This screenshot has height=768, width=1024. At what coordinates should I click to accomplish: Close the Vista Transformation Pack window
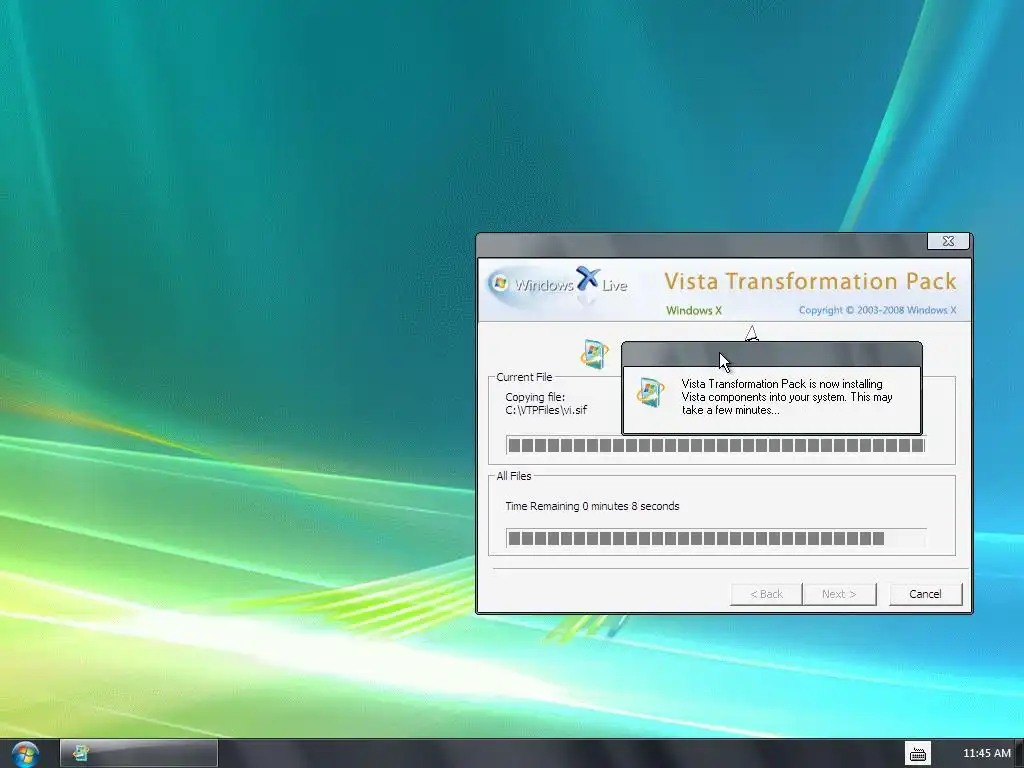coord(948,241)
